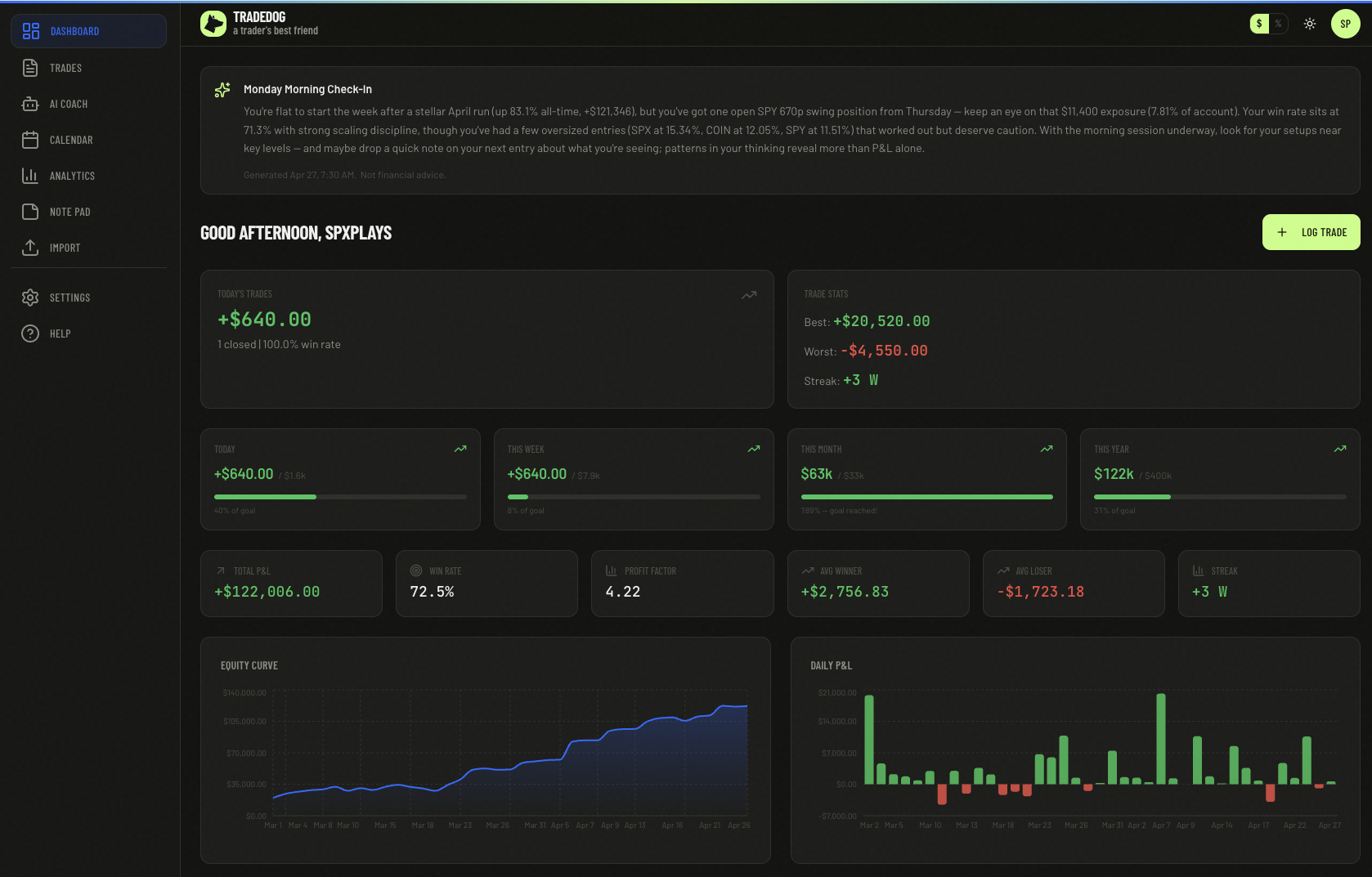Open the Dashboard sidebar item
This screenshot has width=1372, height=877.
click(x=88, y=31)
